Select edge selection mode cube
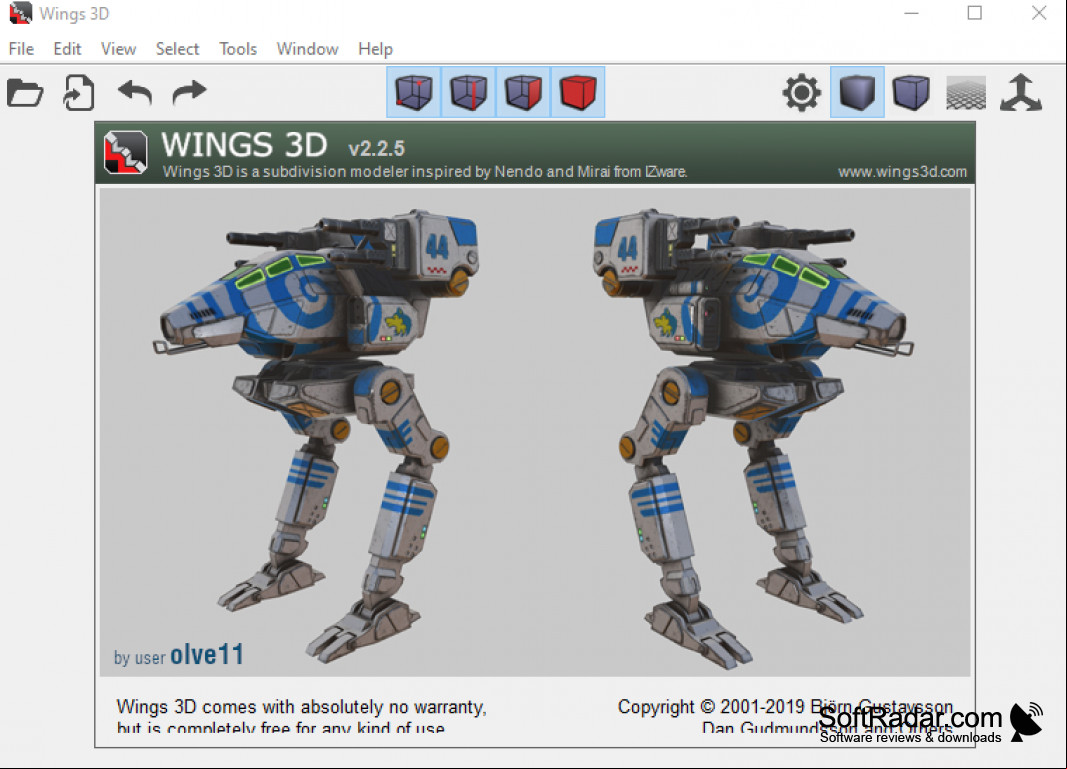This screenshot has width=1067, height=769. pos(468,92)
